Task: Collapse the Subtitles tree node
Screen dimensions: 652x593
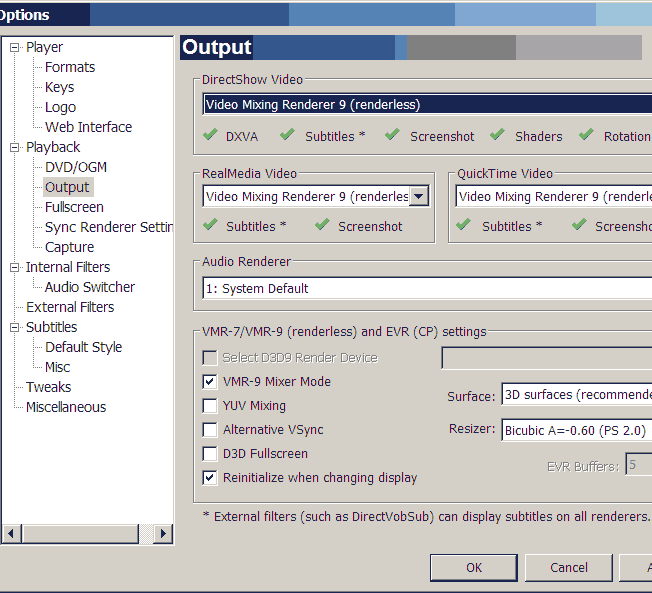Action: pyautogui.click(x=15, y=327)
